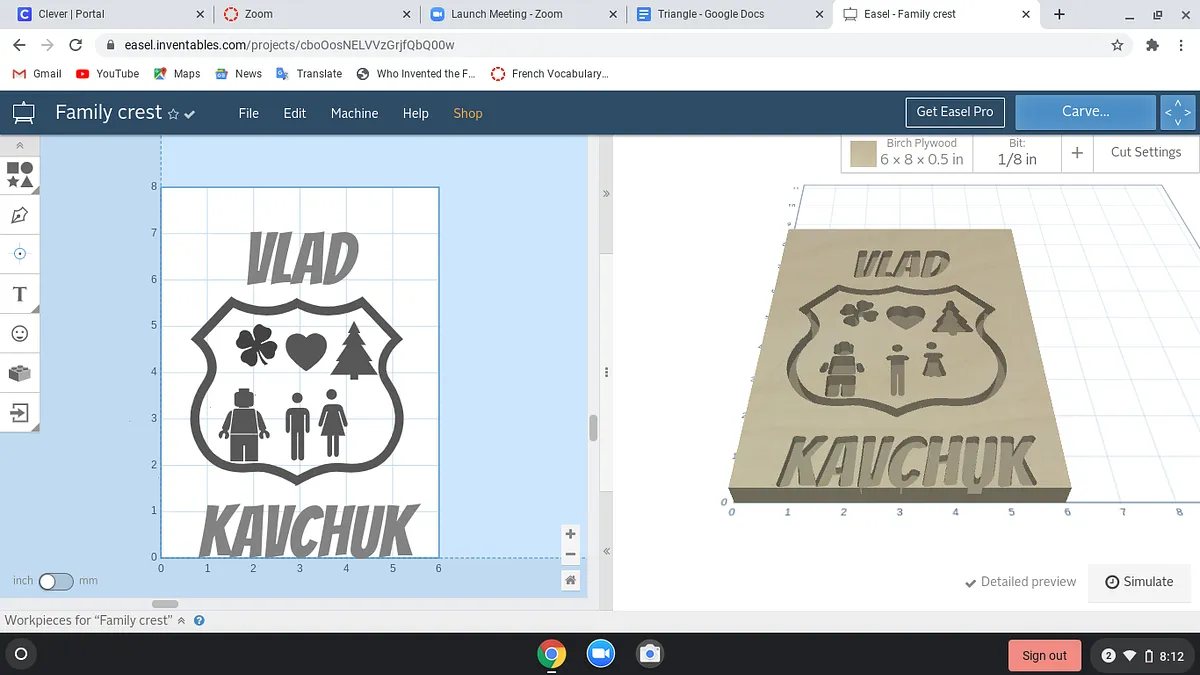Click the Sign out button

tap(1045, 655)
